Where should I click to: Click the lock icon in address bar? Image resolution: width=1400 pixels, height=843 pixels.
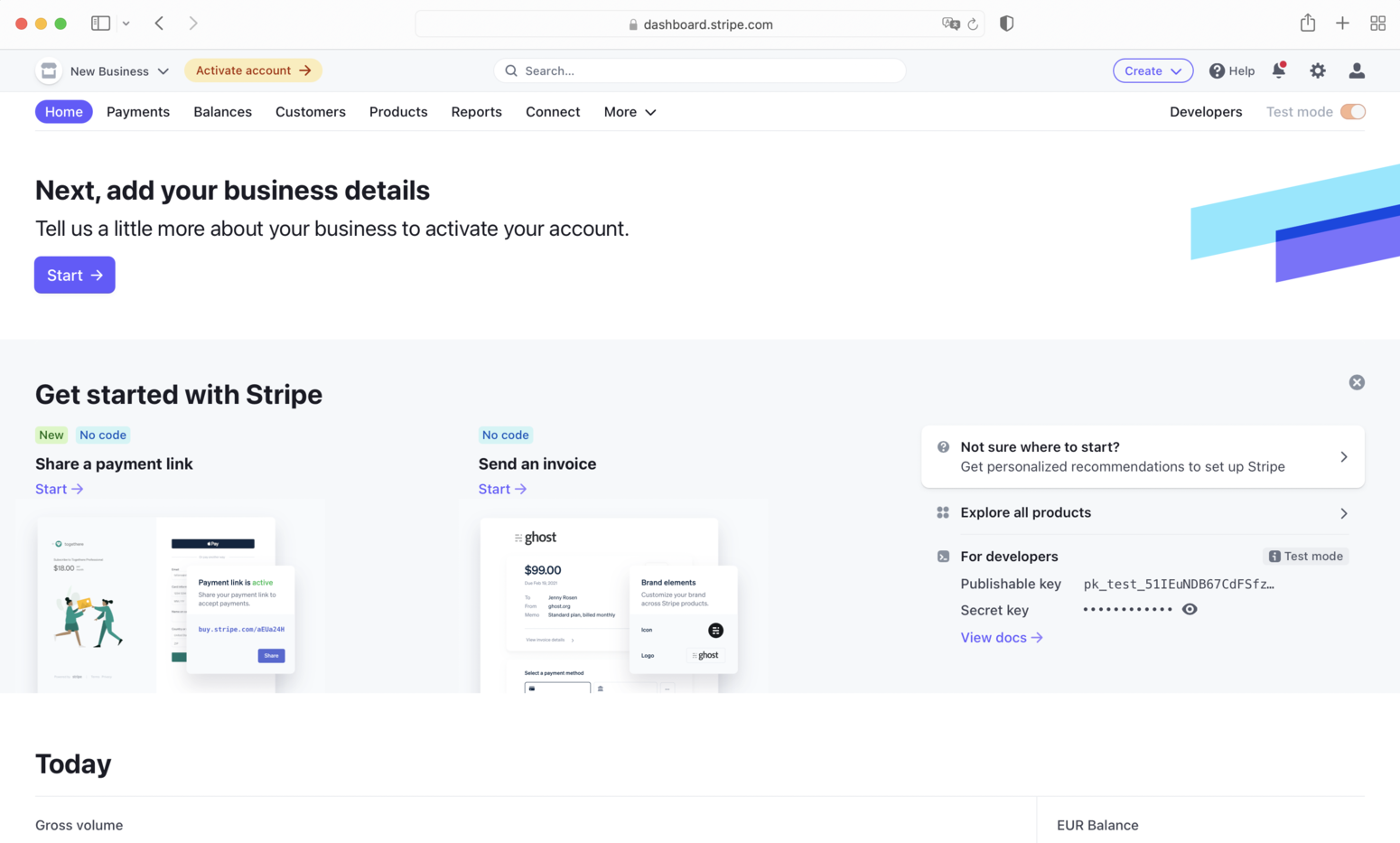tap(633, 24)
